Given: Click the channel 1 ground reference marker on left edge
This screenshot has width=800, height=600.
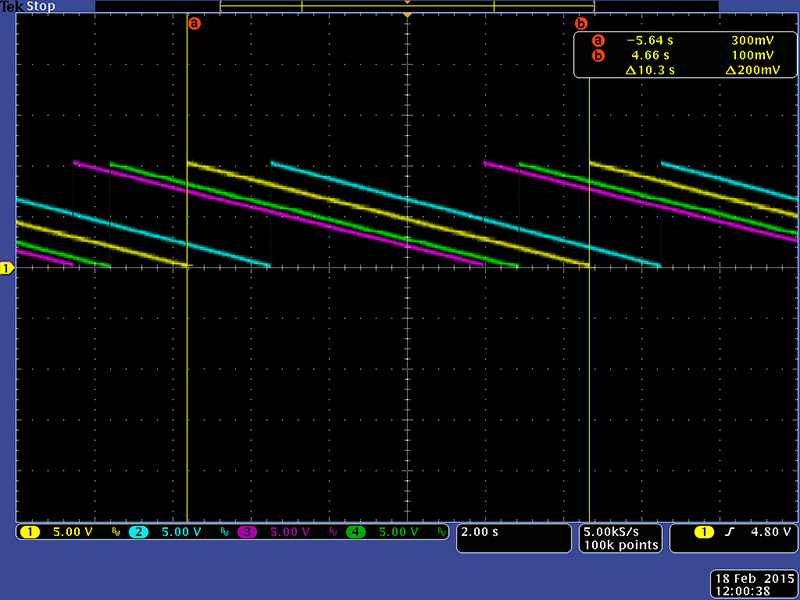Looking at the screenshot, I should pyautogui.click(x=6, y=268).
